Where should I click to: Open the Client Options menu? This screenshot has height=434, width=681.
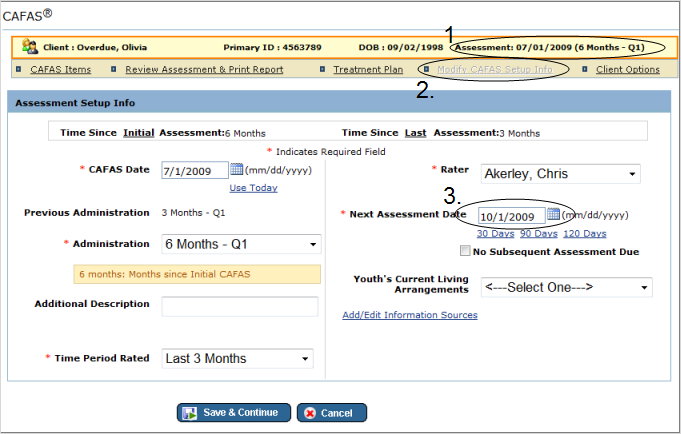[628, 70]
